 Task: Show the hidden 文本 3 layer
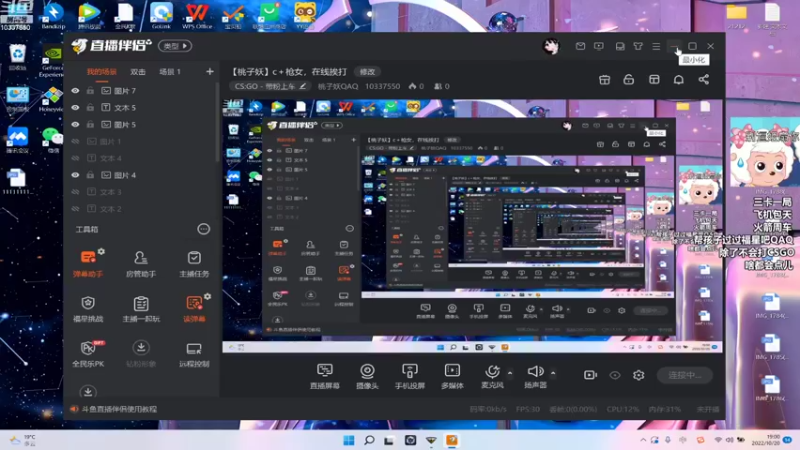76,192
